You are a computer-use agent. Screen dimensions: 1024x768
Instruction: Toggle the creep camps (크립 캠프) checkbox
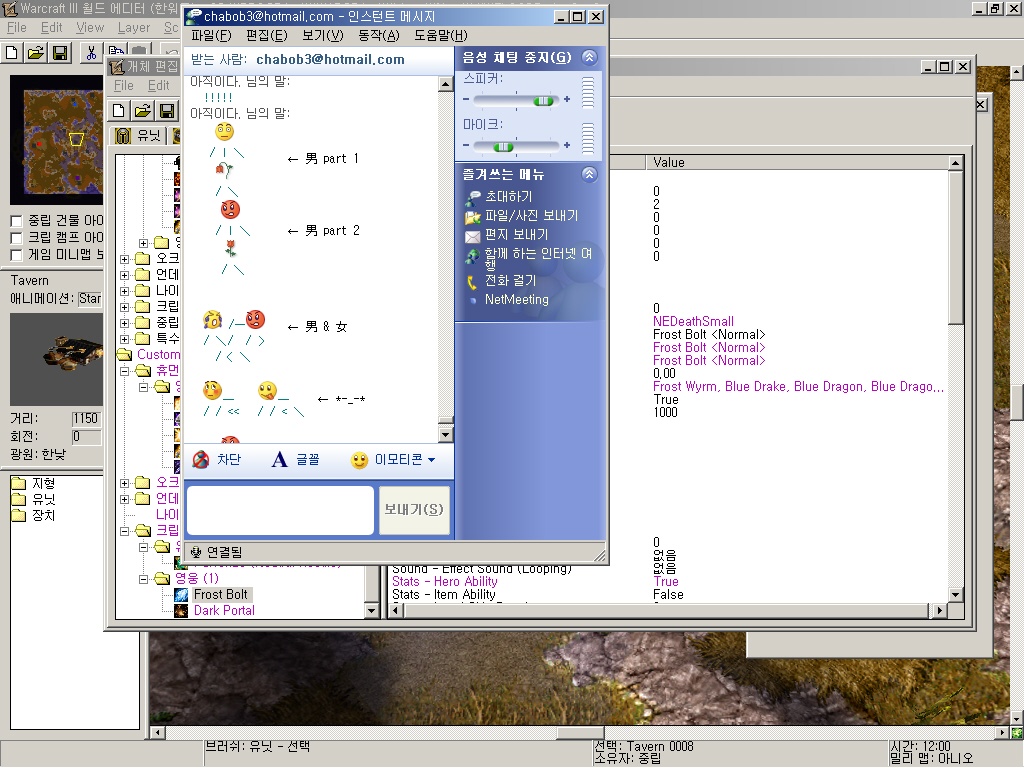16,238
